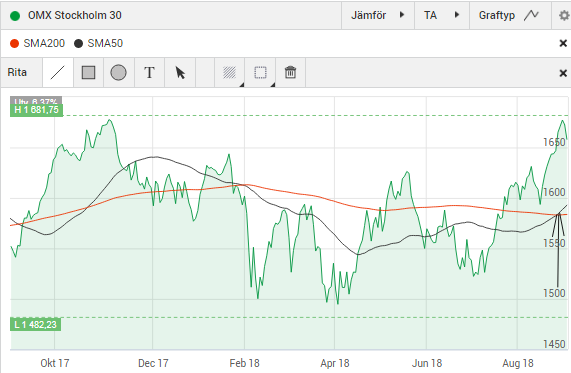The image size is (571, 373).
Task: Click the SMA200 indicator label
Action: click(44, 43)
